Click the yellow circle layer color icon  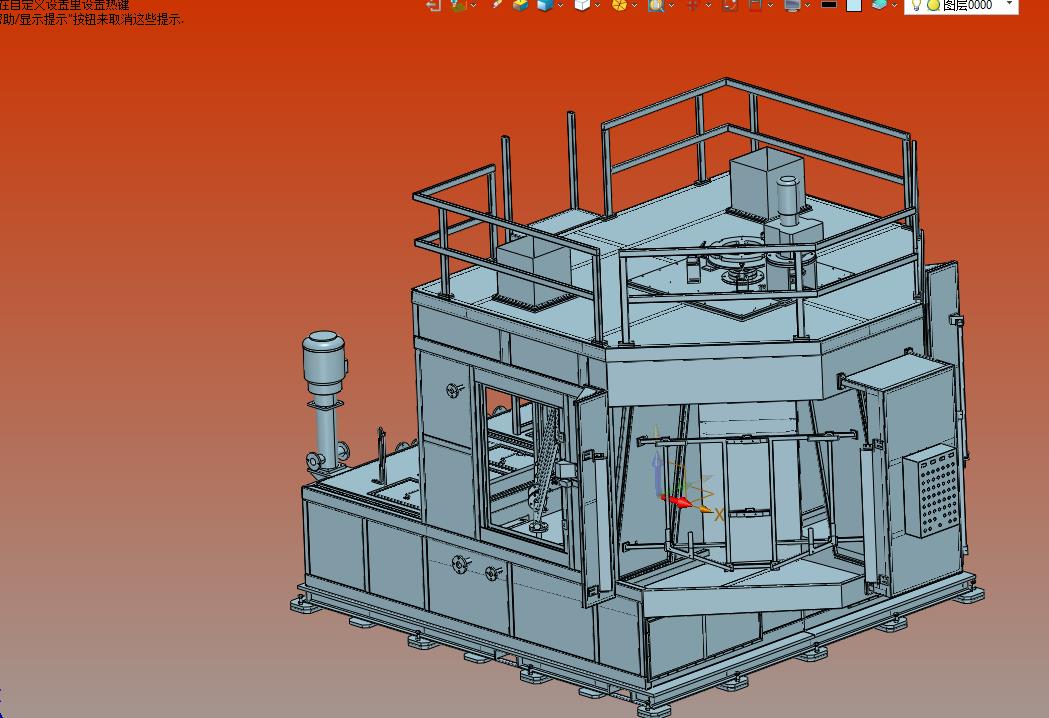[x=933, y=5]
